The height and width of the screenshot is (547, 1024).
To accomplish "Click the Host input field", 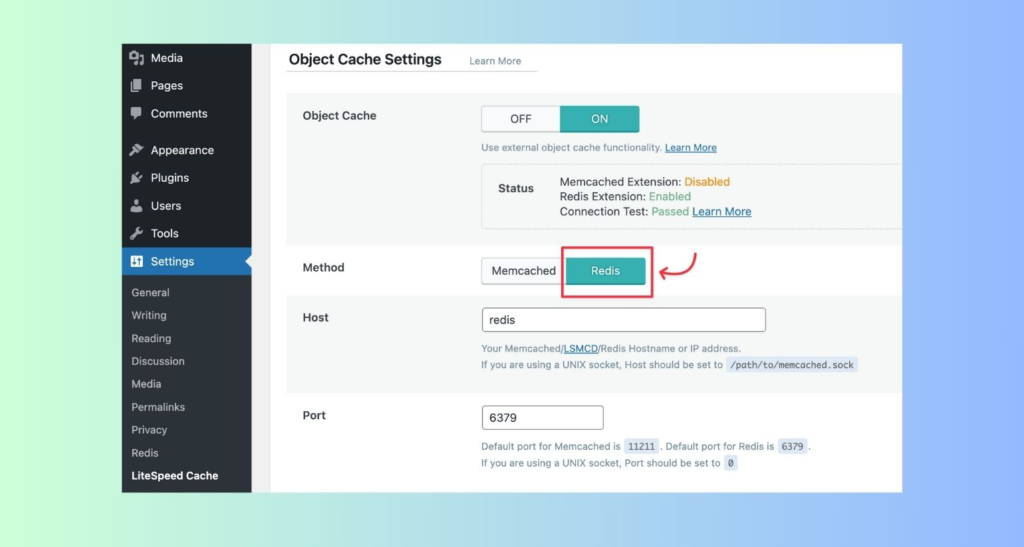I will [x=624, y=320].
